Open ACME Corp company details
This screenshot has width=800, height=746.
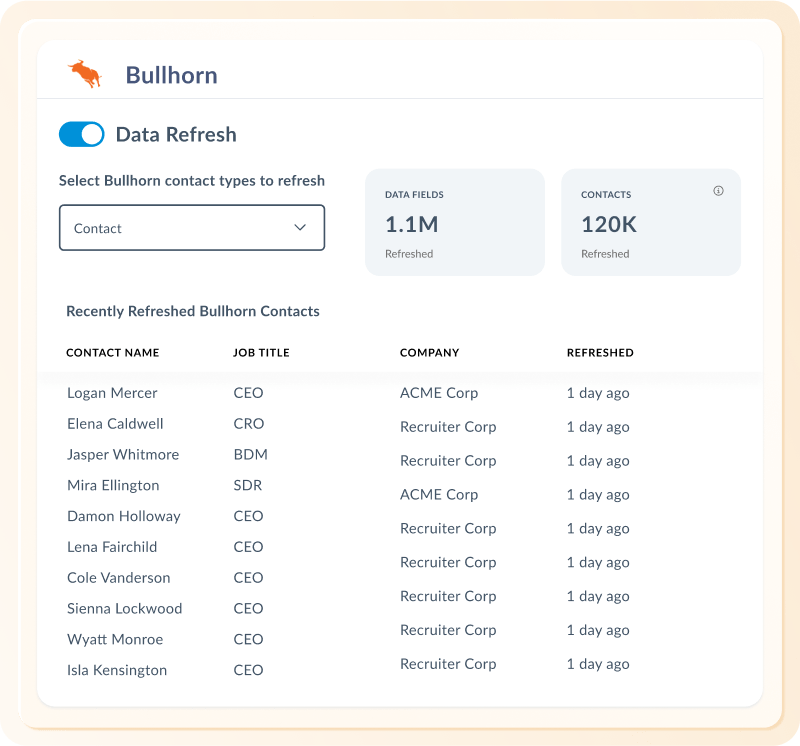[x=437, y=393]
